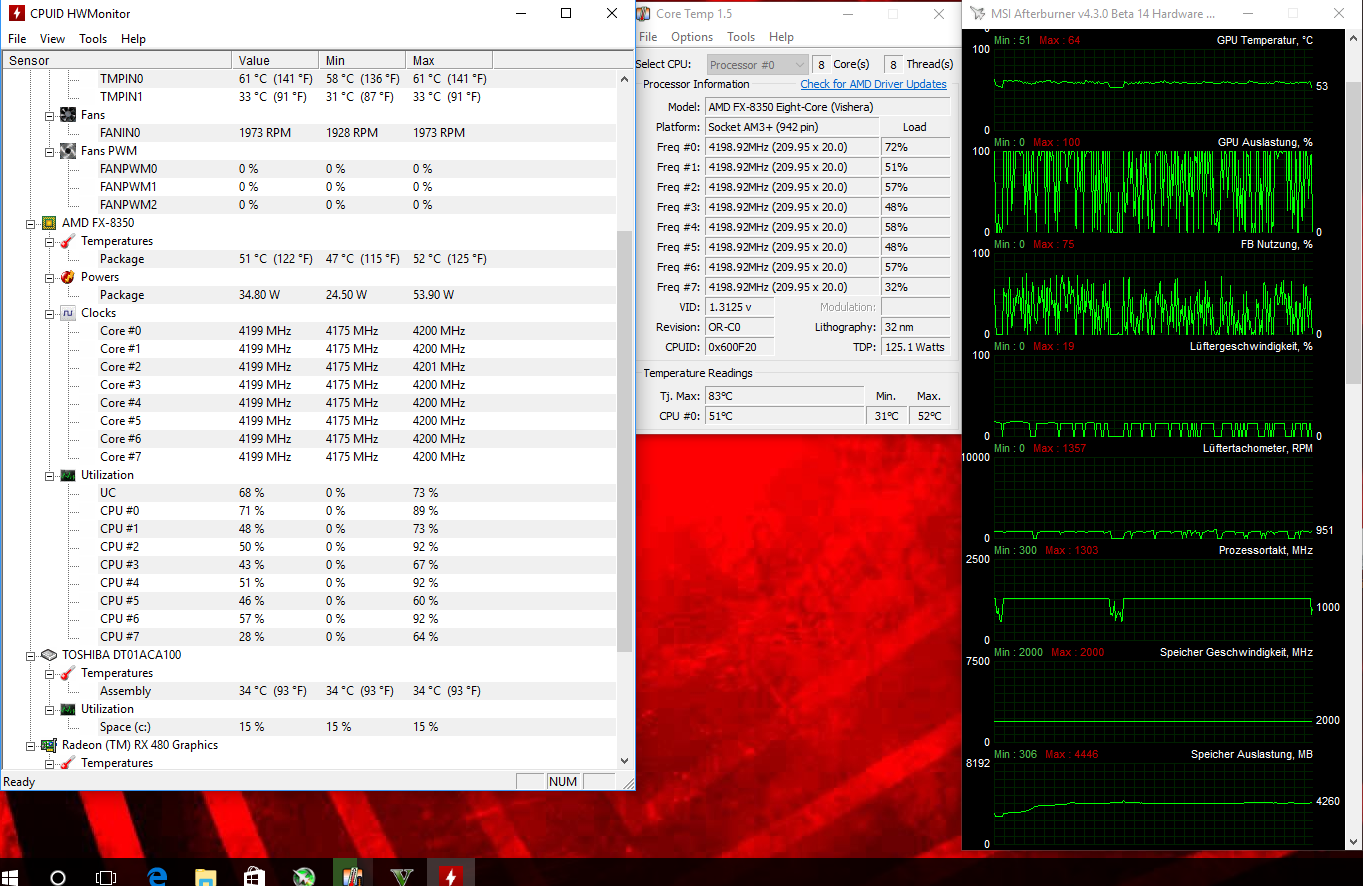
Task: Open HWMonitor File menu
Action: coord(17,39)
